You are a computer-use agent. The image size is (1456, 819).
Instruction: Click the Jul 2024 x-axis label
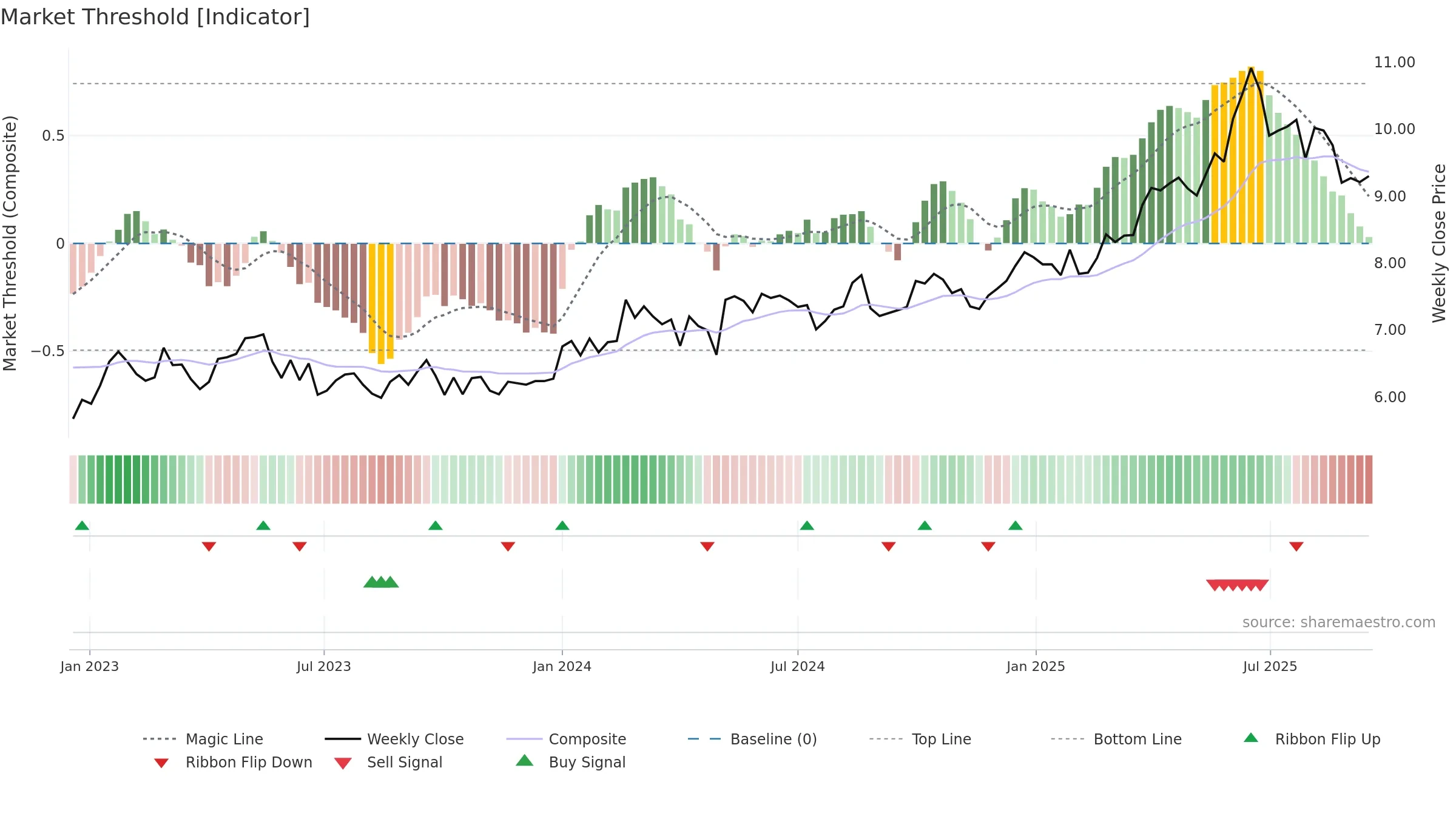(x=798, y=666)
